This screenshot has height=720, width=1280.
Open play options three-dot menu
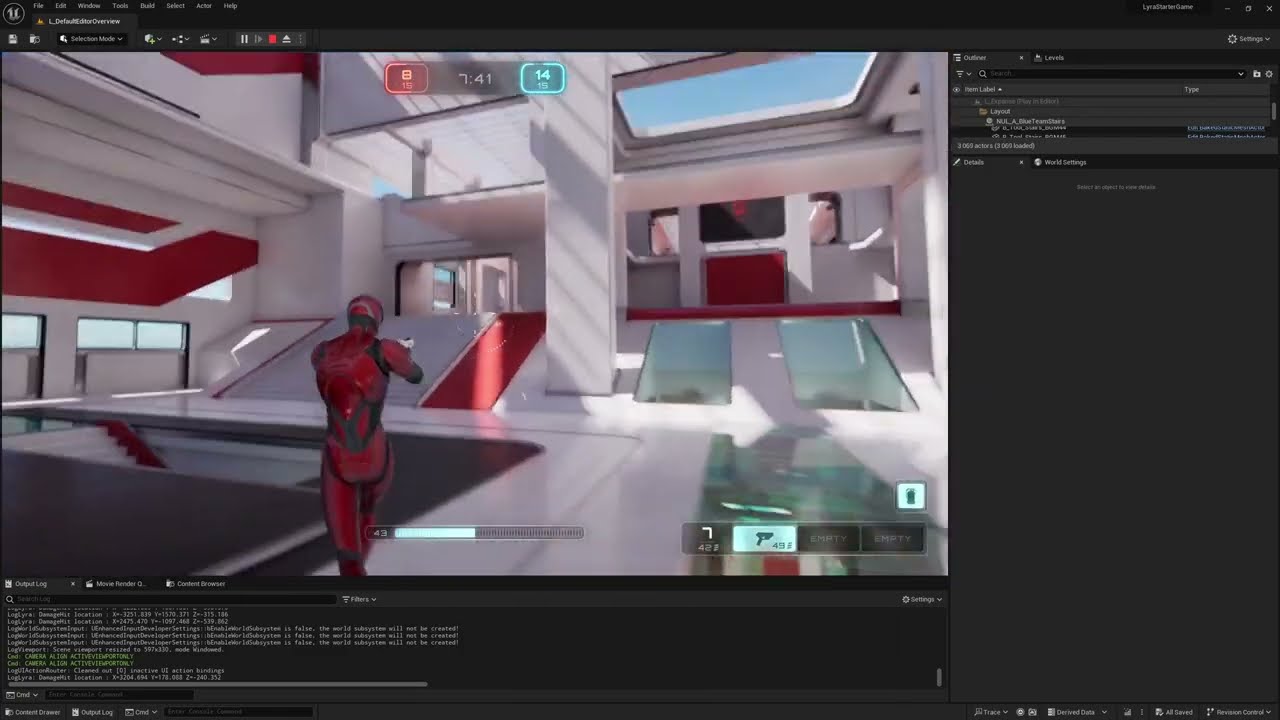pyautogui.click(x=300, y=39)
